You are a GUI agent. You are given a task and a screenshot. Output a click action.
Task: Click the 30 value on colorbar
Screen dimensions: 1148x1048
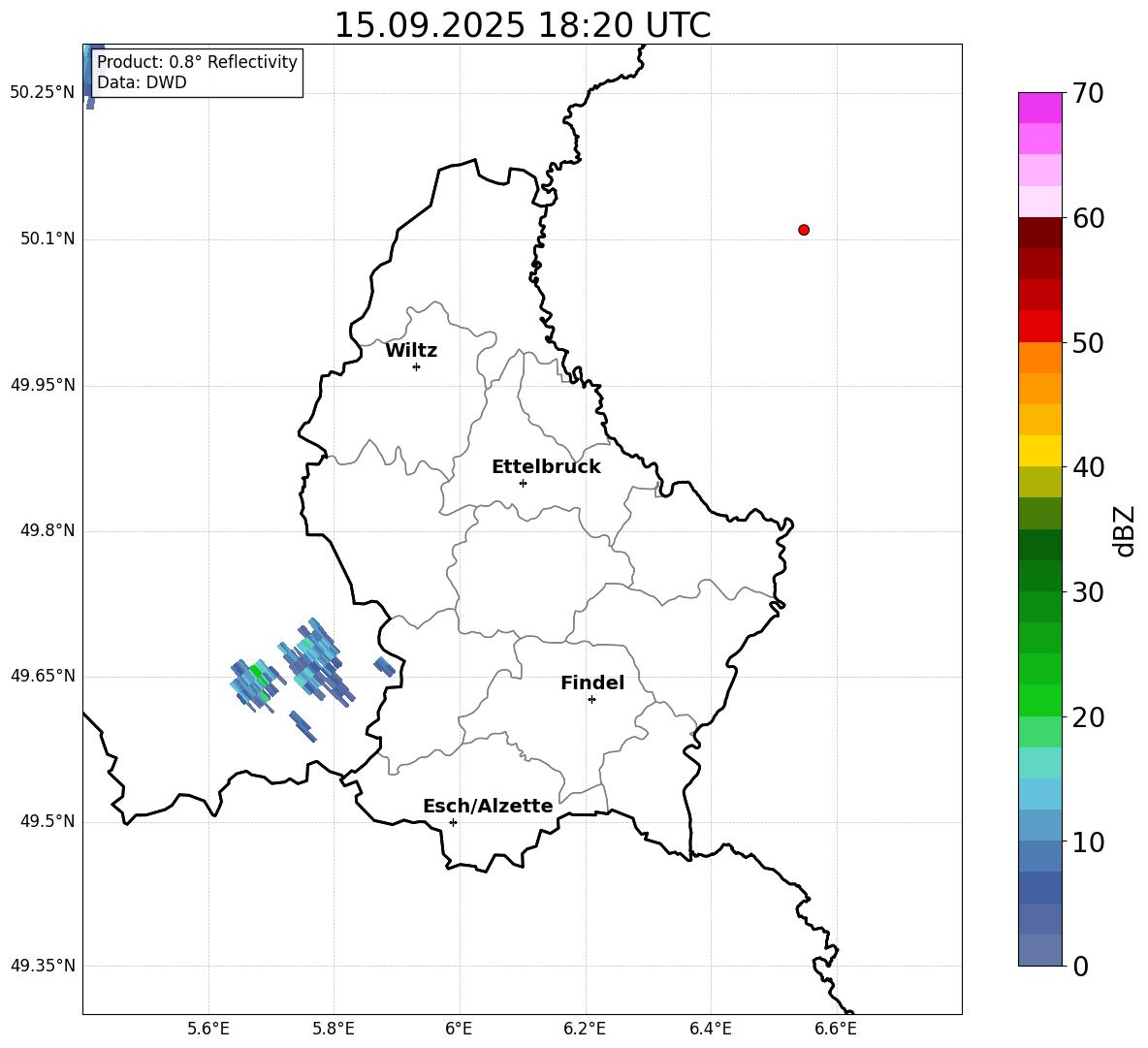[1088, 592]
